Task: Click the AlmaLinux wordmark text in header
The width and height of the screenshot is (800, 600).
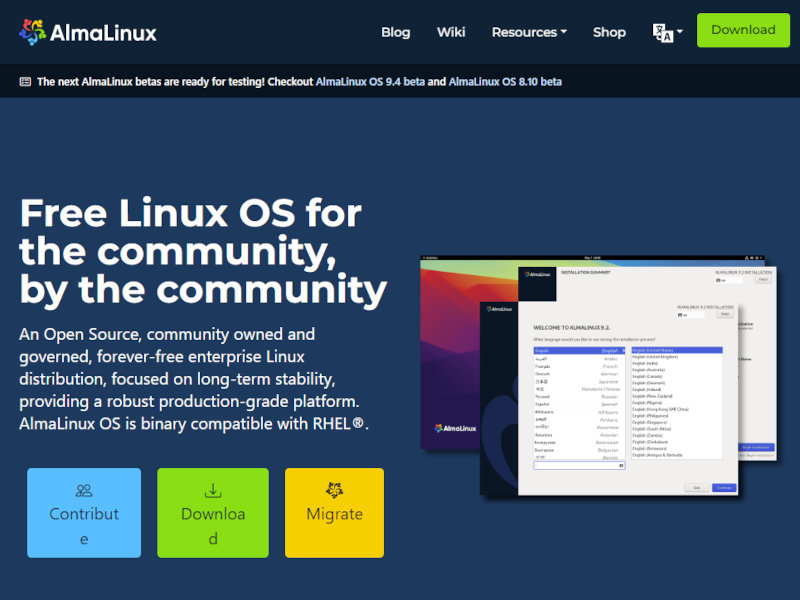Action: (x=104, y=32)
